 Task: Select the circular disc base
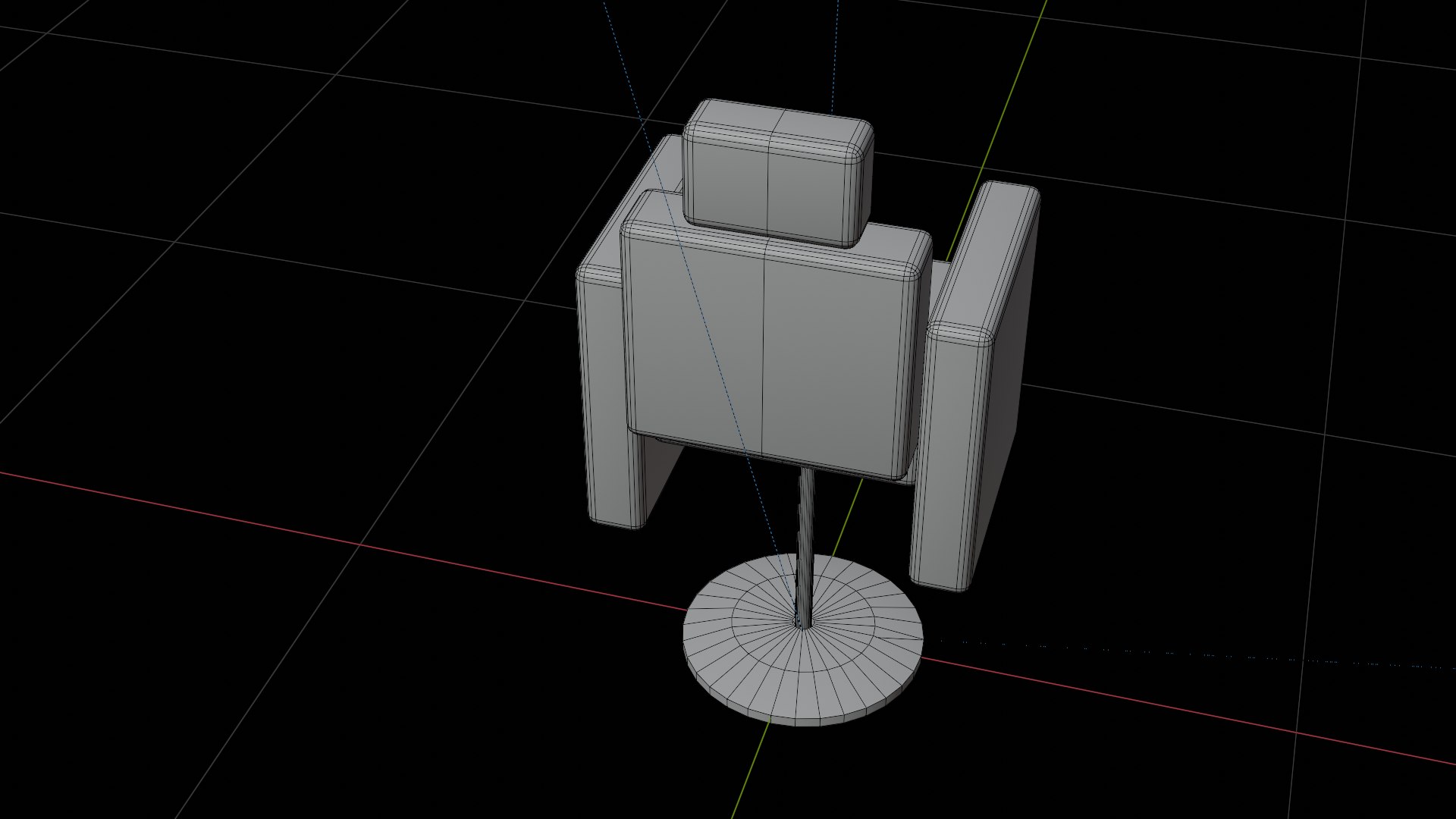pos(803,641)
